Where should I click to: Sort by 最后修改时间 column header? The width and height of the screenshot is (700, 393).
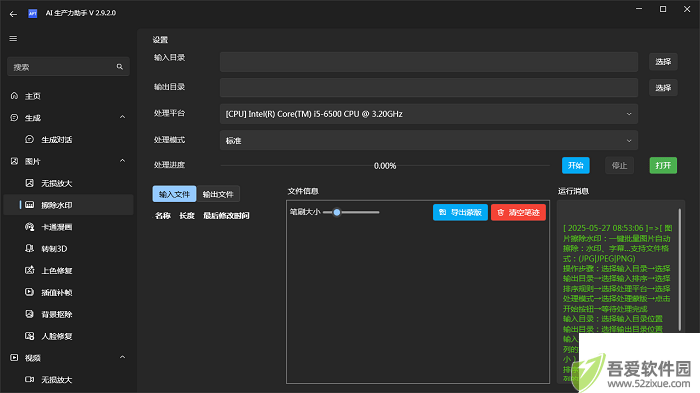pos(226,216)
